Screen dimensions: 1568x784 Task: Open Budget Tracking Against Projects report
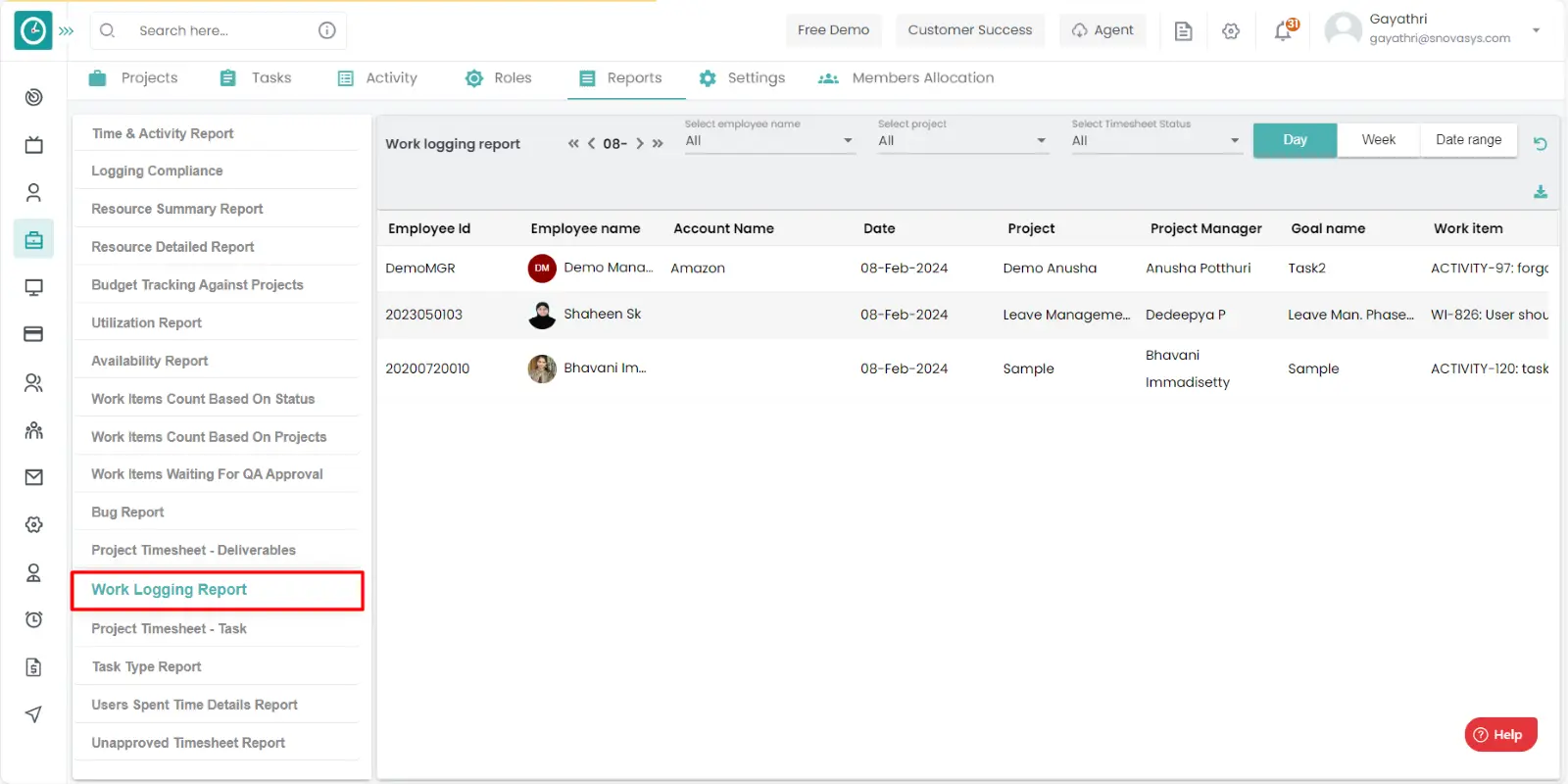(x=197, y=285)
